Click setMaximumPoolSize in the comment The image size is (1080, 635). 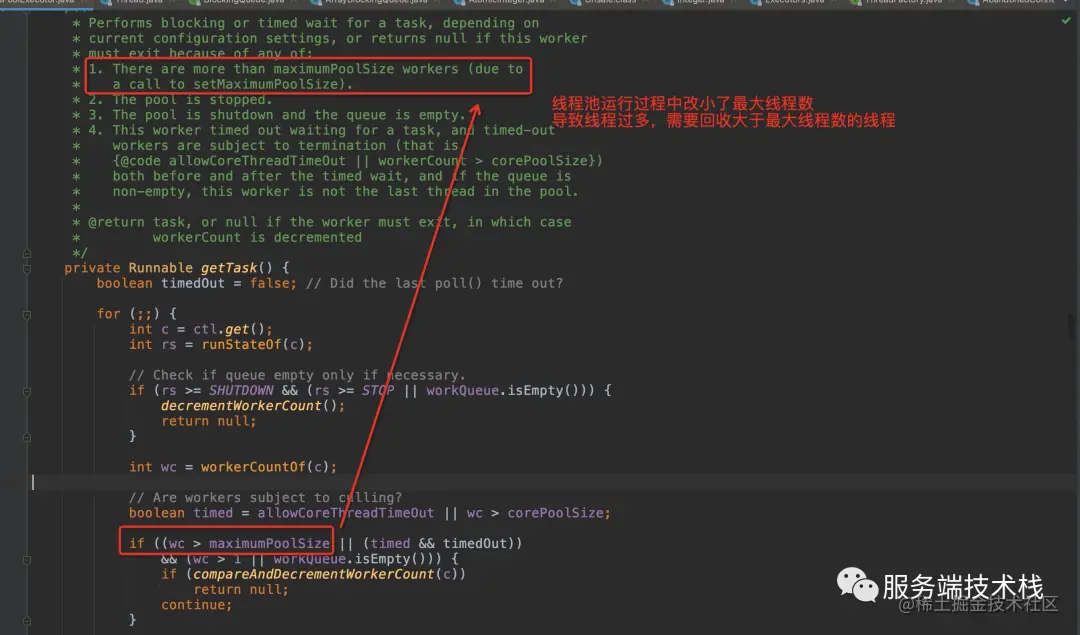click(x=265, y=84)
